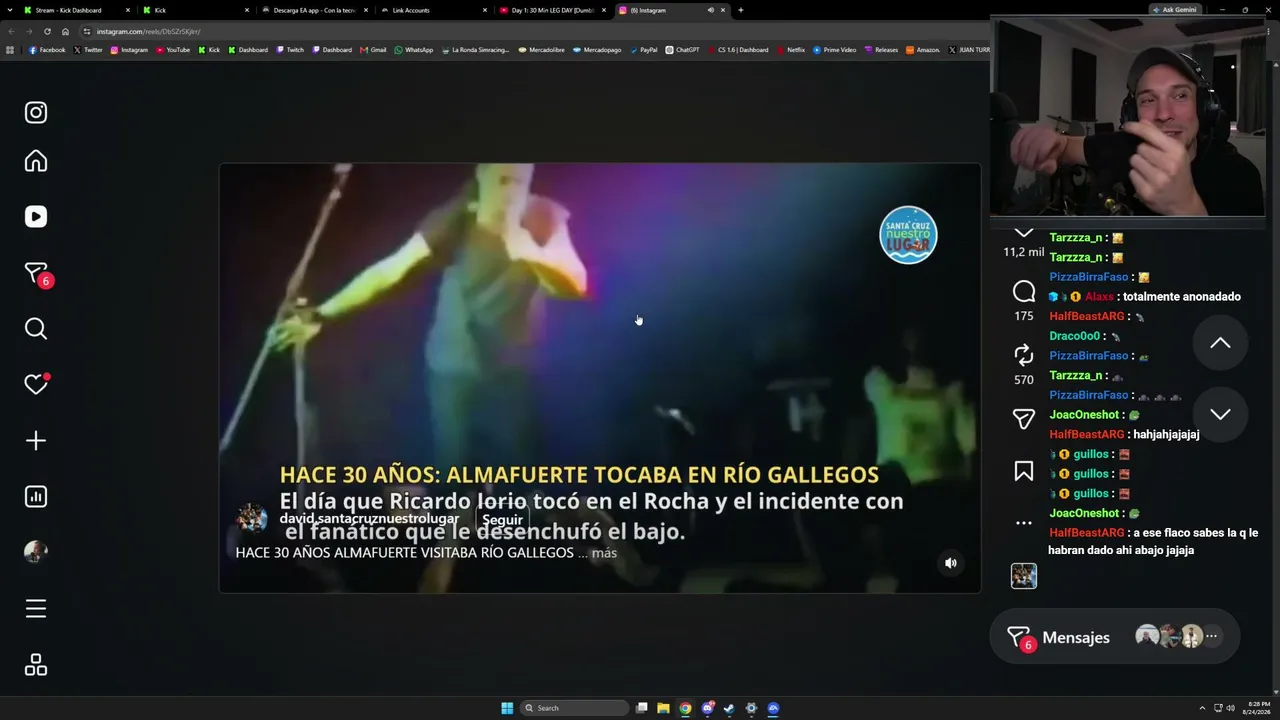Open the reel's three-dot options menu
Viewport: 1280px width, 720px height.
(1024, 523)
